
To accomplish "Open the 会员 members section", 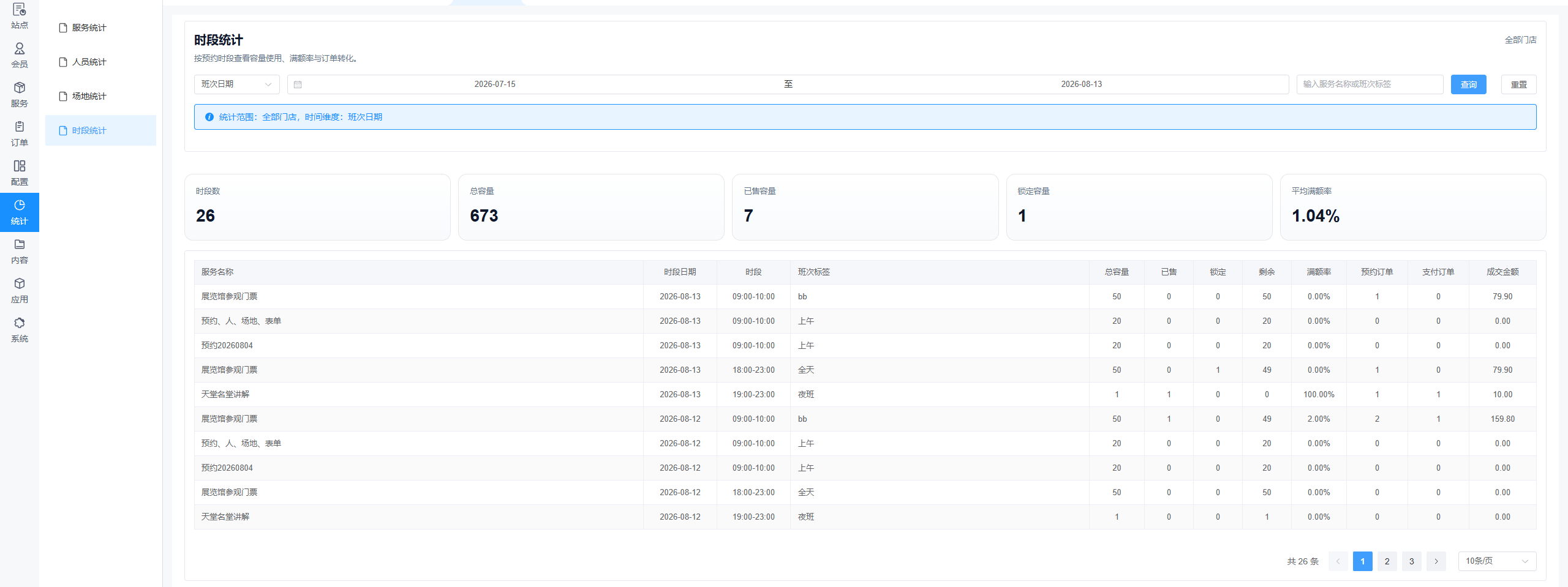I will pyautogui.click(x=20, y=56).
